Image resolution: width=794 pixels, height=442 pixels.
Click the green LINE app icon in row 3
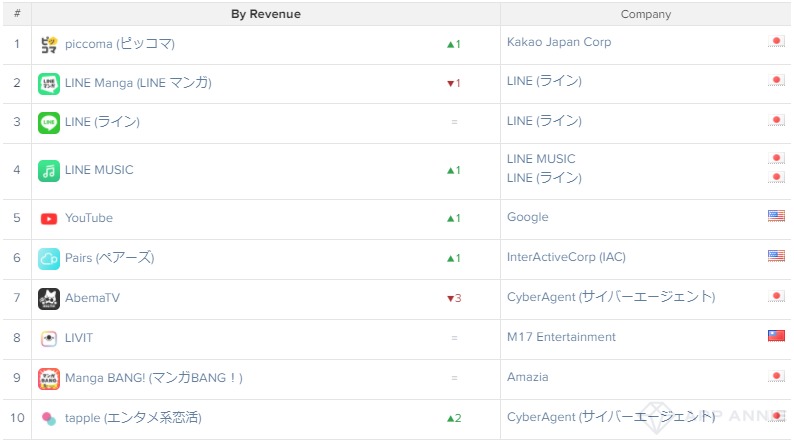(49, 123)
